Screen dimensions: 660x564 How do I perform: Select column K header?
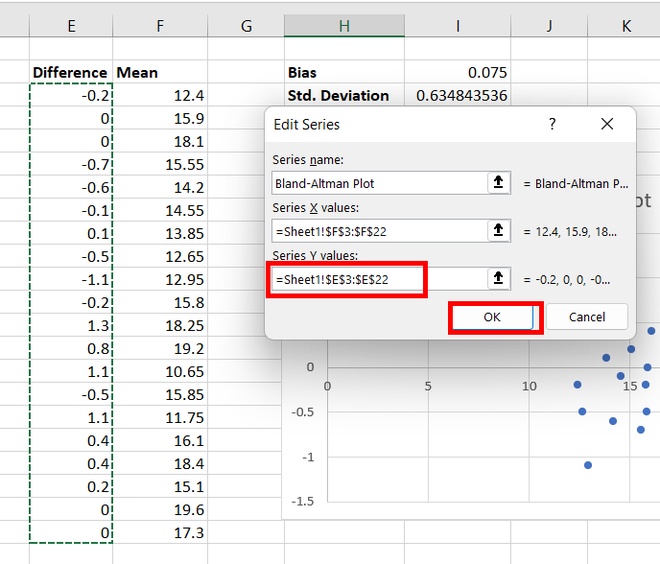(x=626, y=26)
